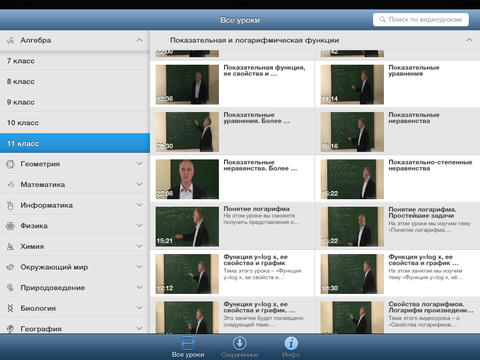Collapse the Показательная и логарифмическая функции section
The width and height of the screenshot is (480, 360).
(x=469, y=40)
